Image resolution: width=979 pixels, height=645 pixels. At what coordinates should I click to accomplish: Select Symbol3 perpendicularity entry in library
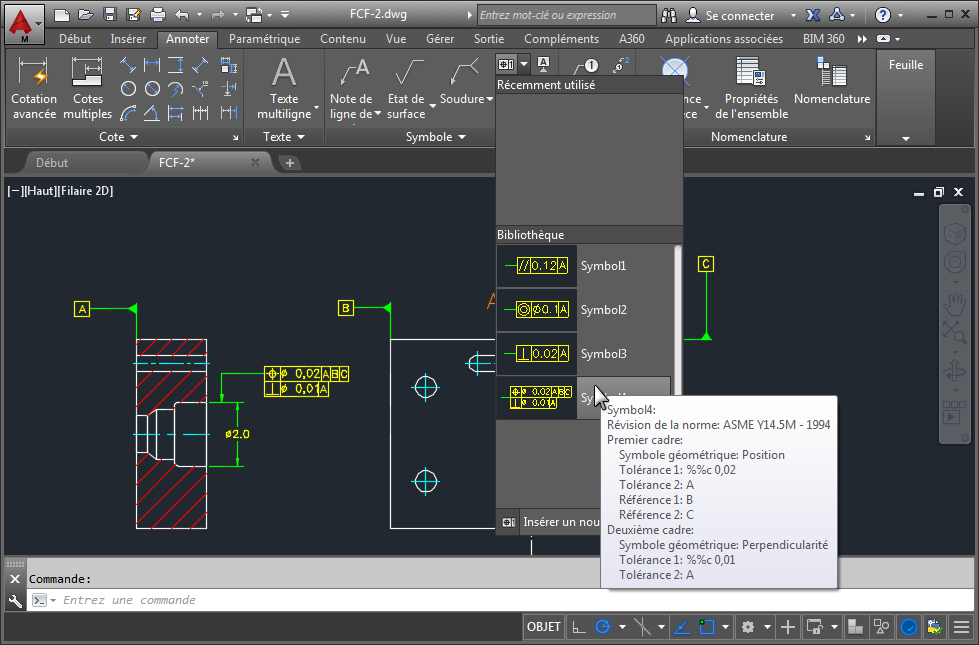click(585, 353)
